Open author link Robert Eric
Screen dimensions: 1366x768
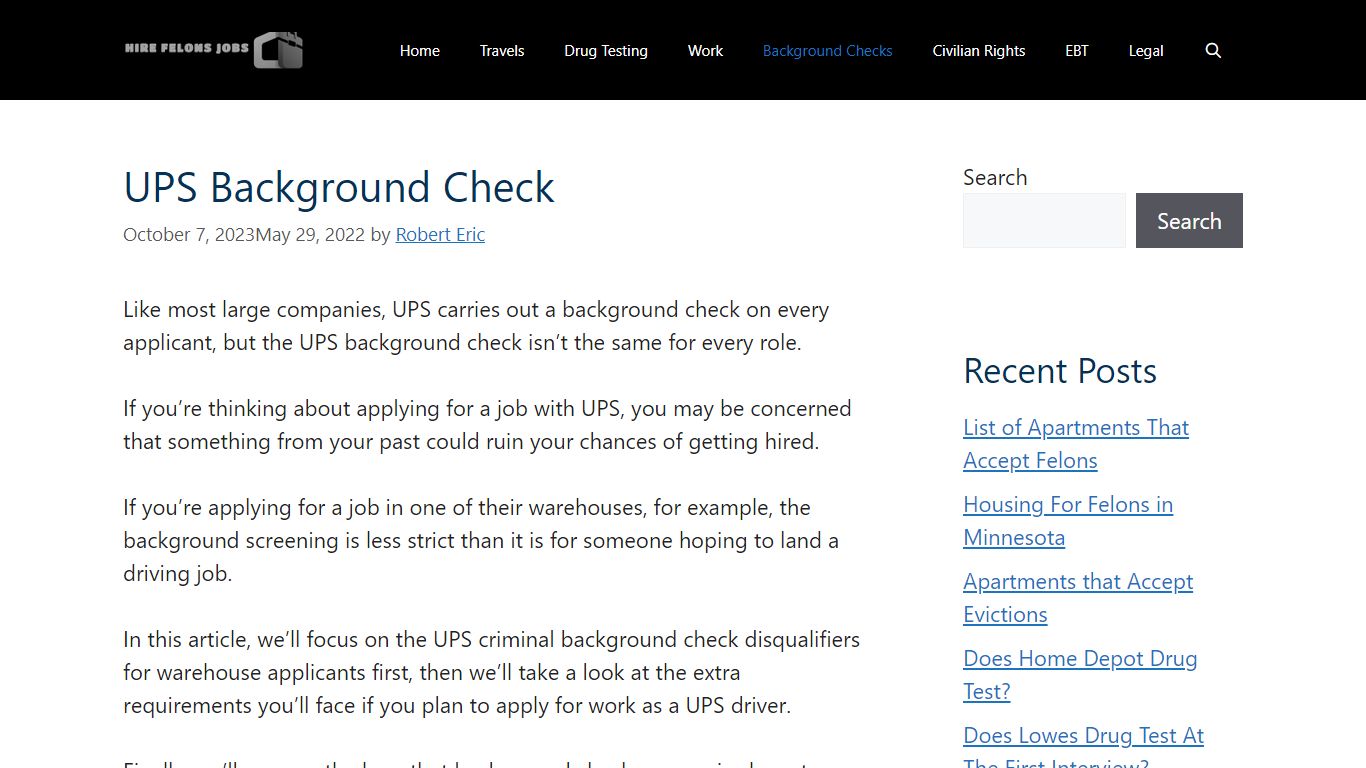pos(440,234)
